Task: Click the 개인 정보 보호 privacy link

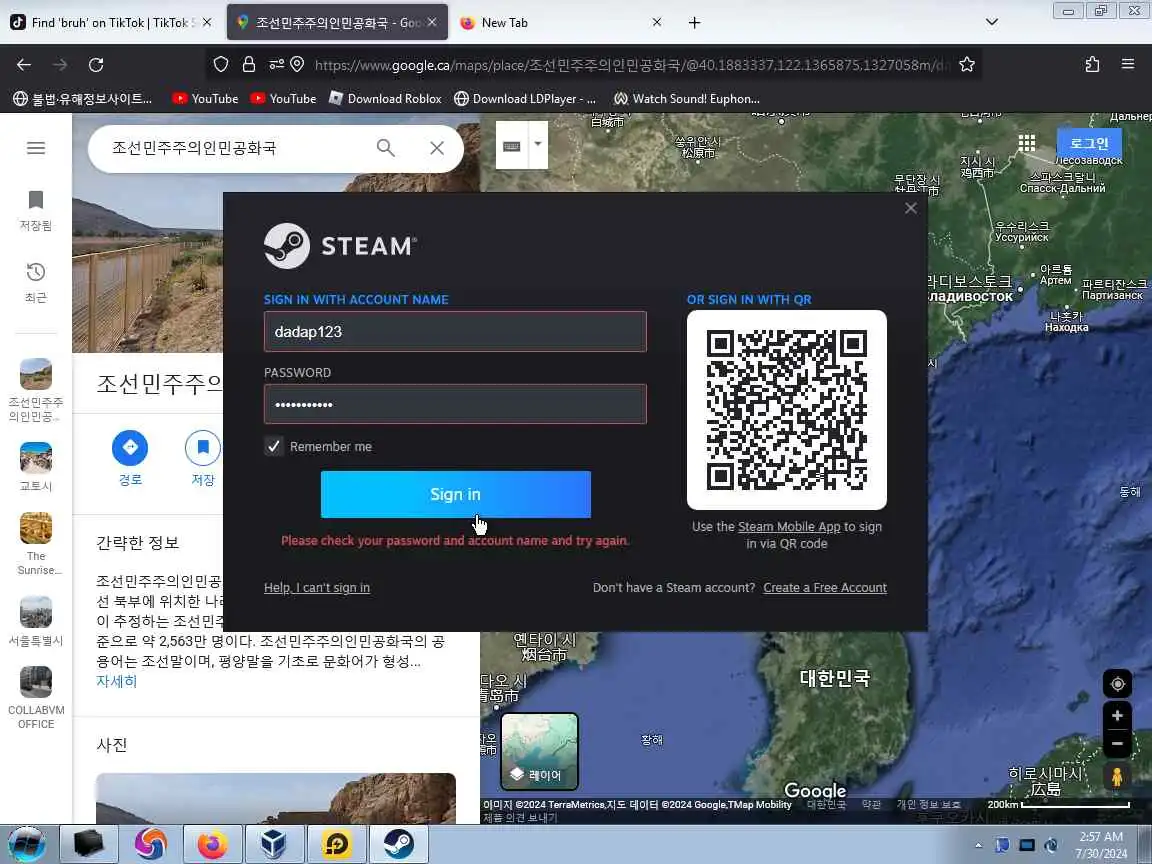Action: [928, 804]
